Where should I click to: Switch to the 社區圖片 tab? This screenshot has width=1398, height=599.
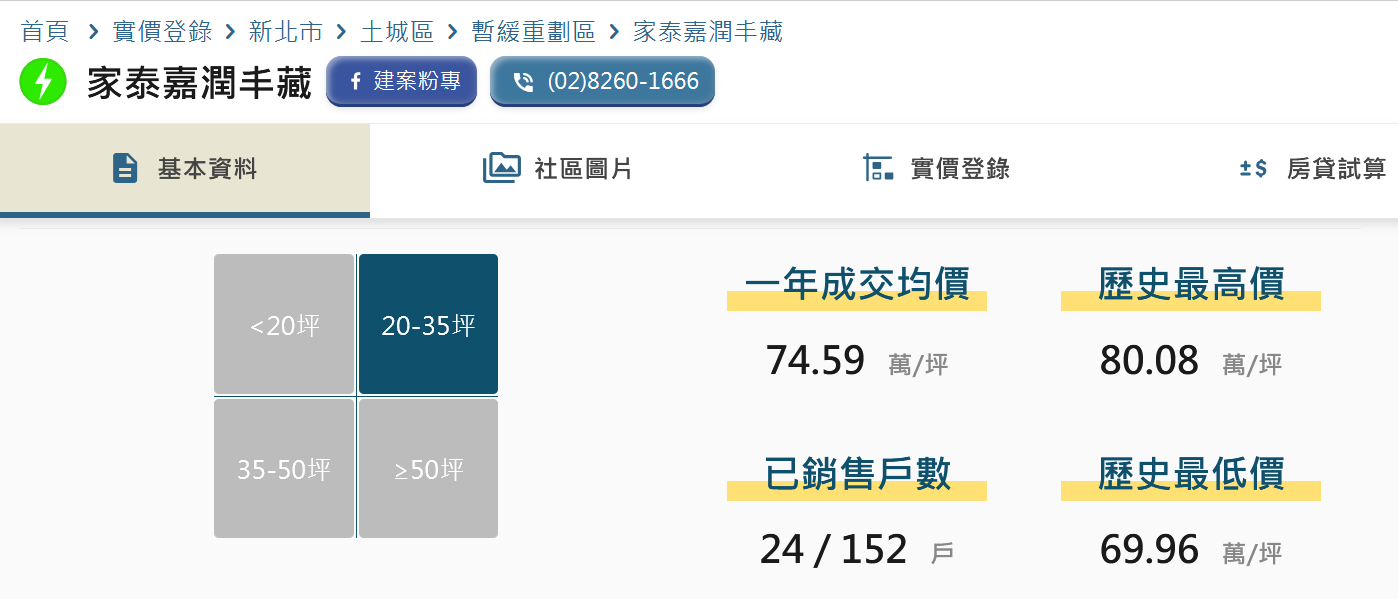[x=583, y=169]
